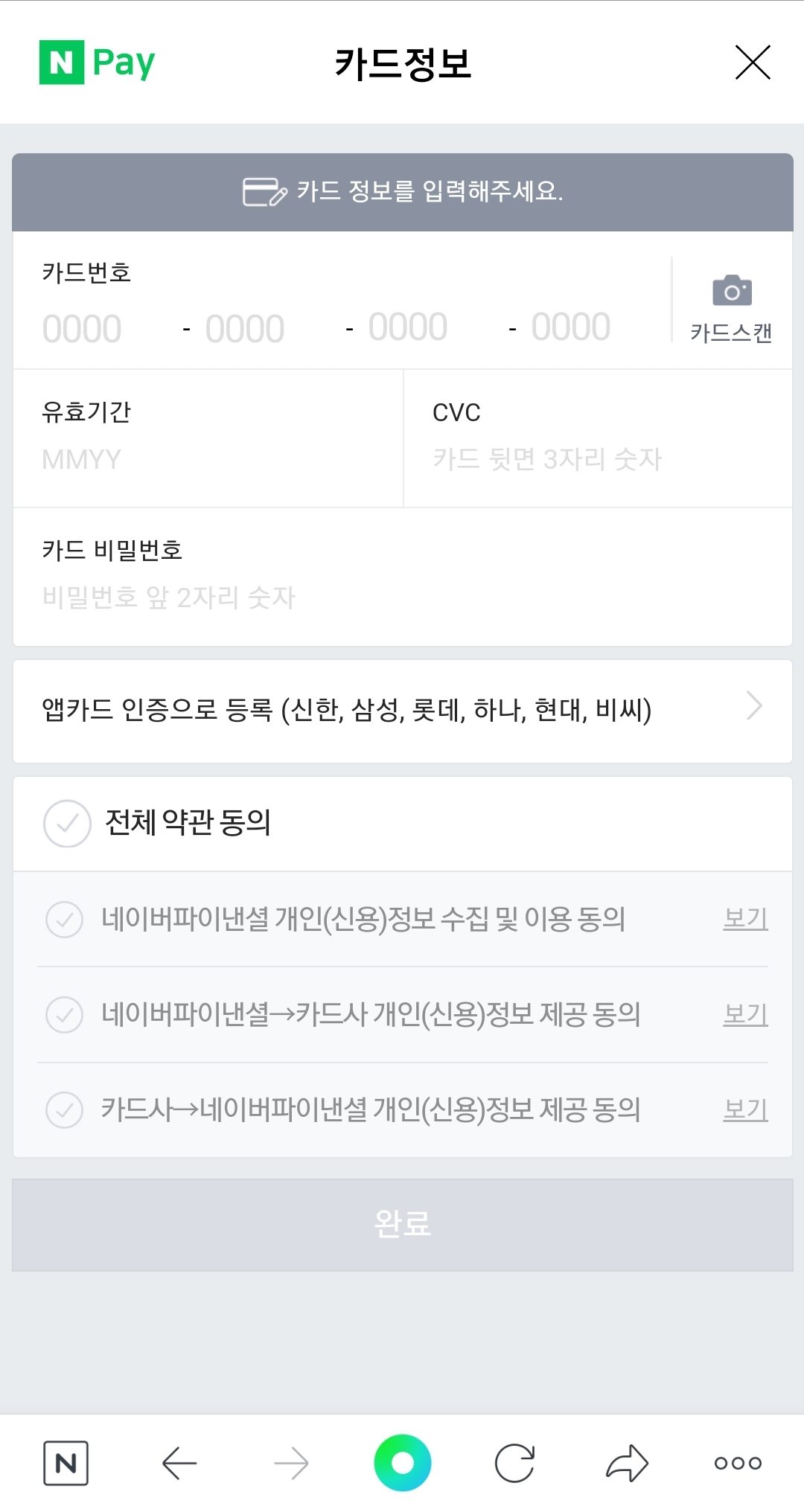Click the N Pay logo

click(98, 63)
